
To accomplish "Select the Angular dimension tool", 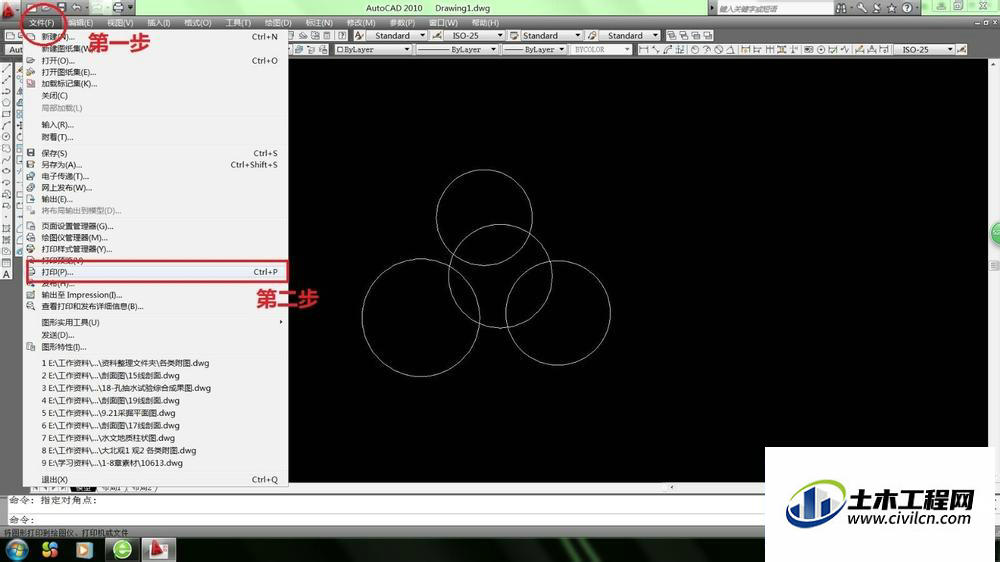I will tap(730, 50).
